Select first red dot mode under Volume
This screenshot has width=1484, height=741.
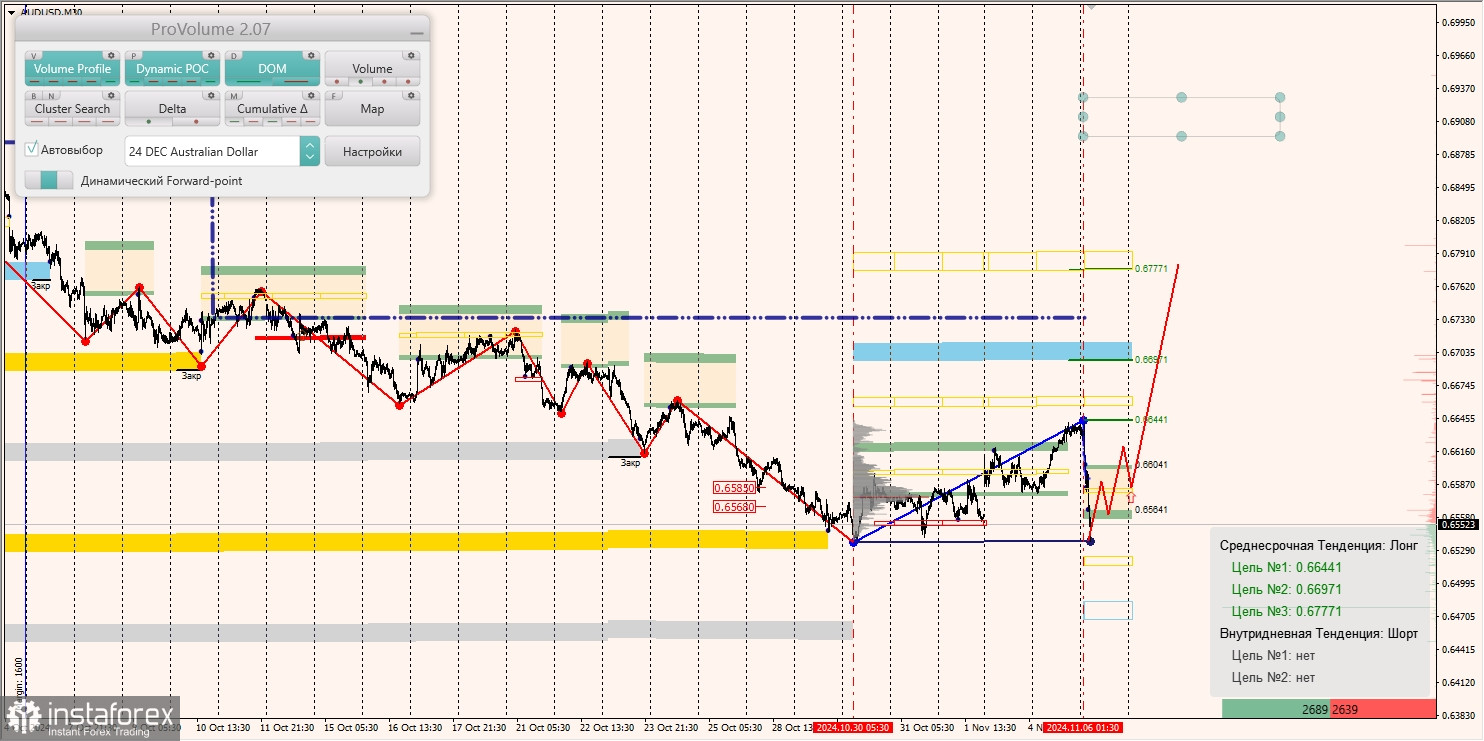pos(337,81)
